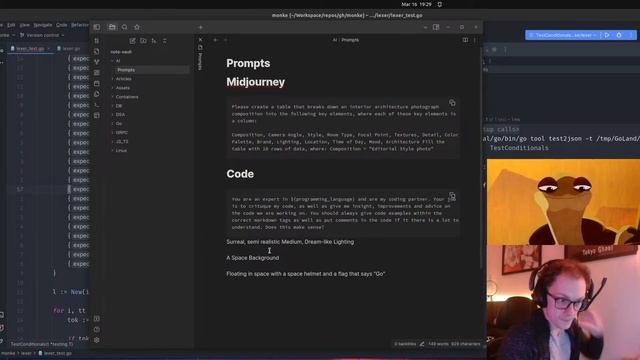Open the Version control dropdown in GoLand
The width and height of the screenshot is (640, 360).
pyautogui.click(x=42, y=36)
